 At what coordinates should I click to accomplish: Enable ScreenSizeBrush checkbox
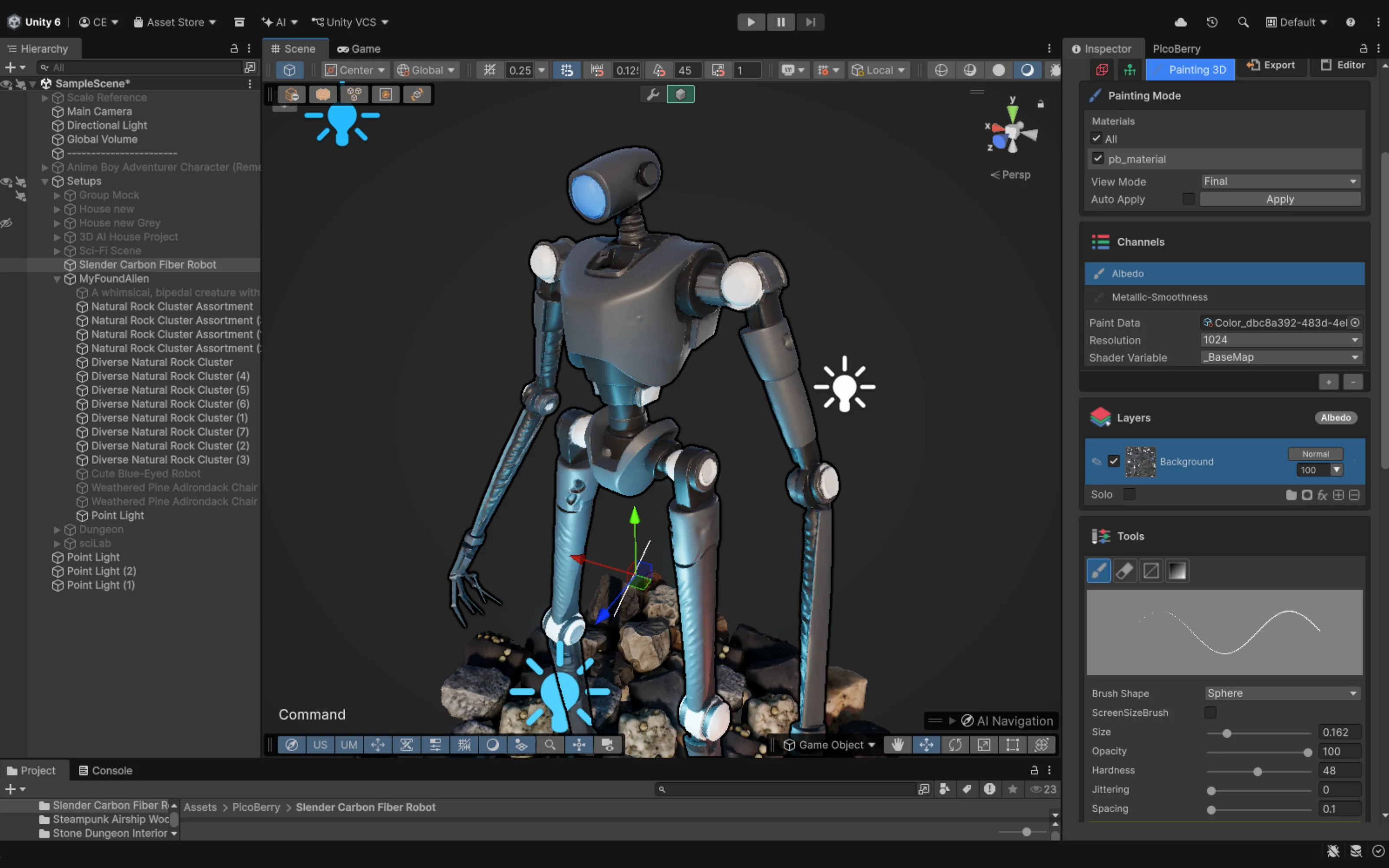click(x=1210, y=712)
